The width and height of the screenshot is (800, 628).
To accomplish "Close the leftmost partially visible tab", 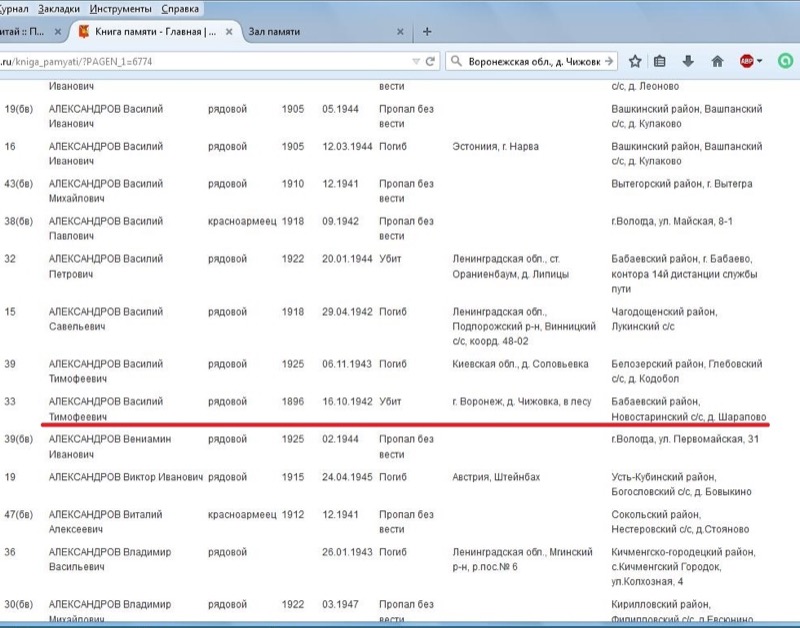I will tap(58, 32).
